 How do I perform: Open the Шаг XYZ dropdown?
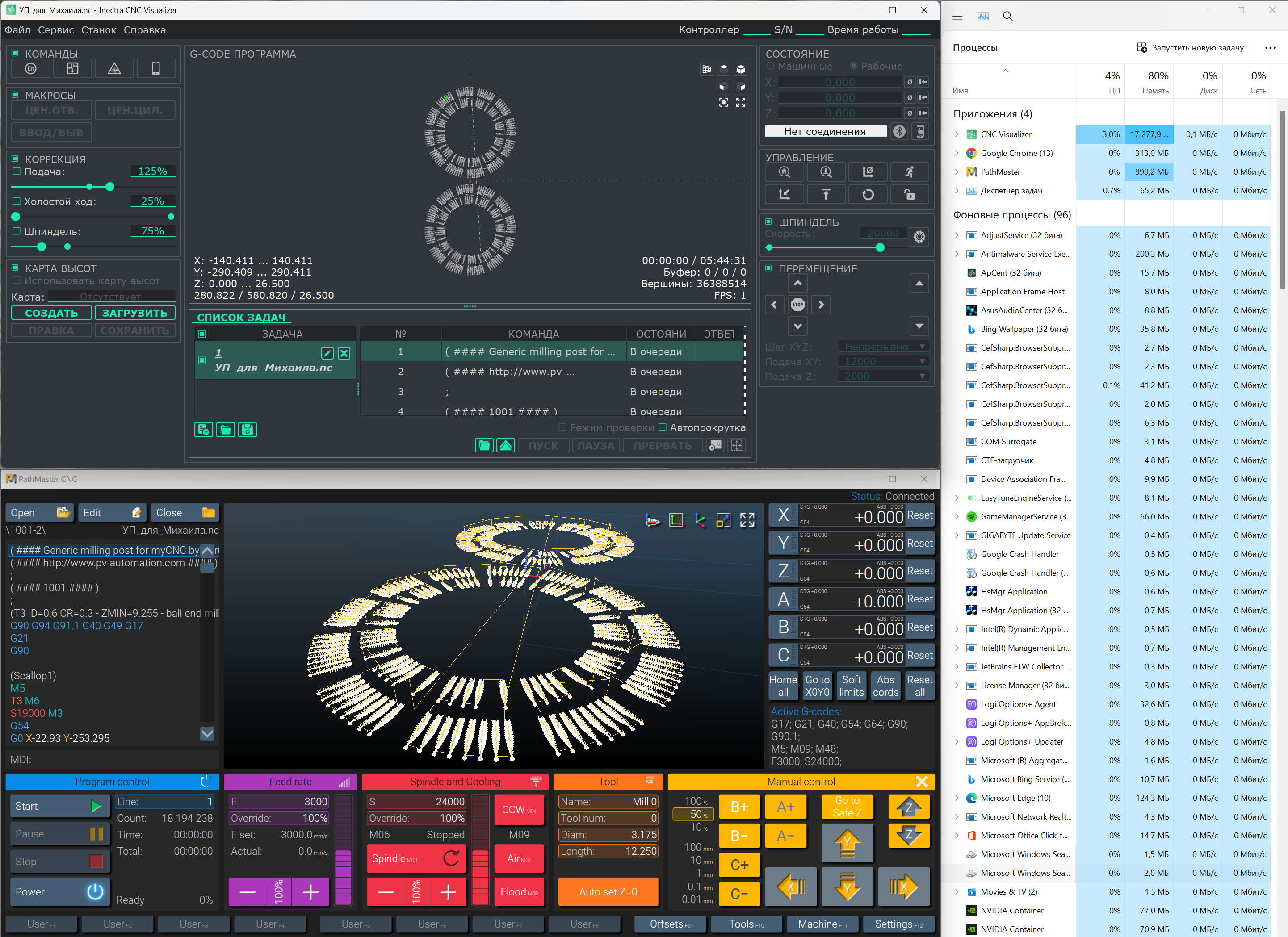(884, 347)
